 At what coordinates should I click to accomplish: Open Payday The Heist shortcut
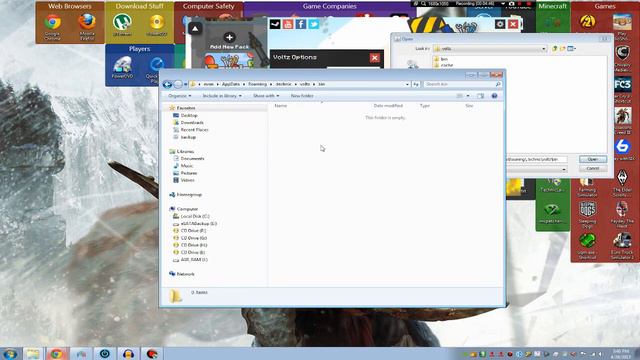coord(622,215)
